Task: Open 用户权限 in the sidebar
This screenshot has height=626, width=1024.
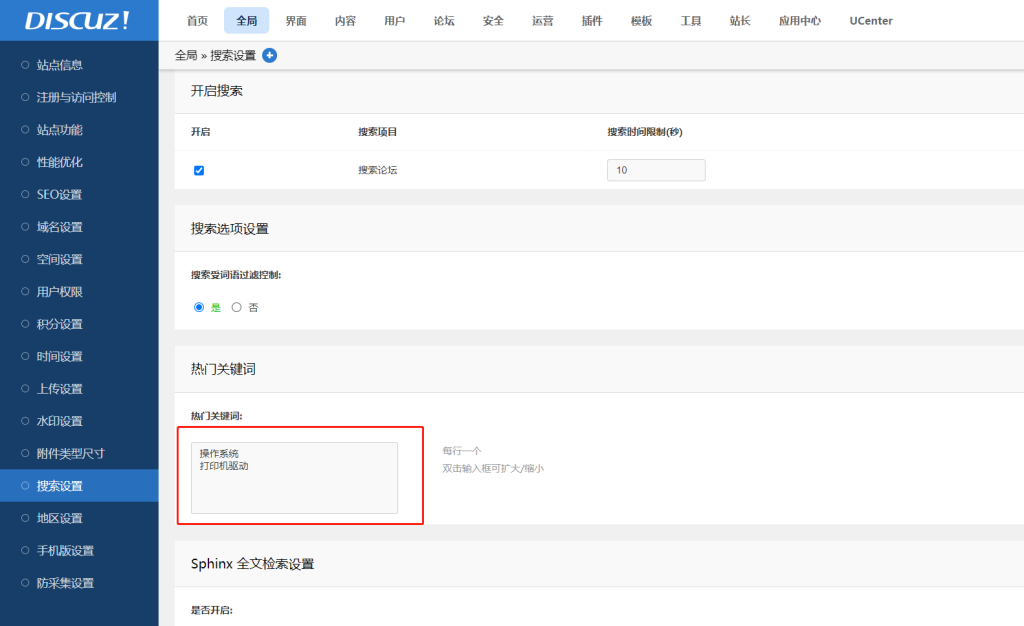Action: click(x=59, y=292)
